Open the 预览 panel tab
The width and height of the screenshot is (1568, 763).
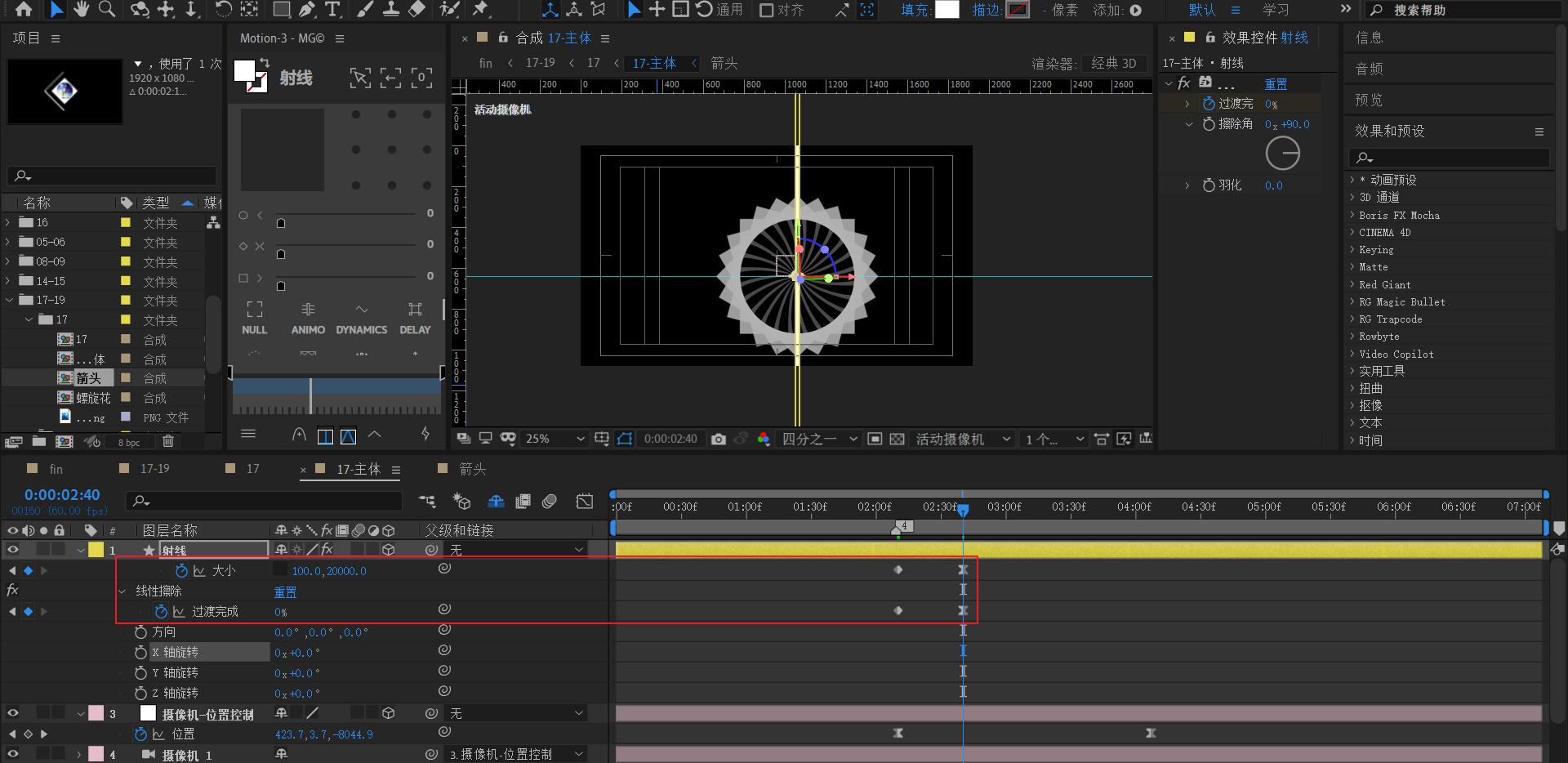pyautogui.click(x=1369, y=100)
